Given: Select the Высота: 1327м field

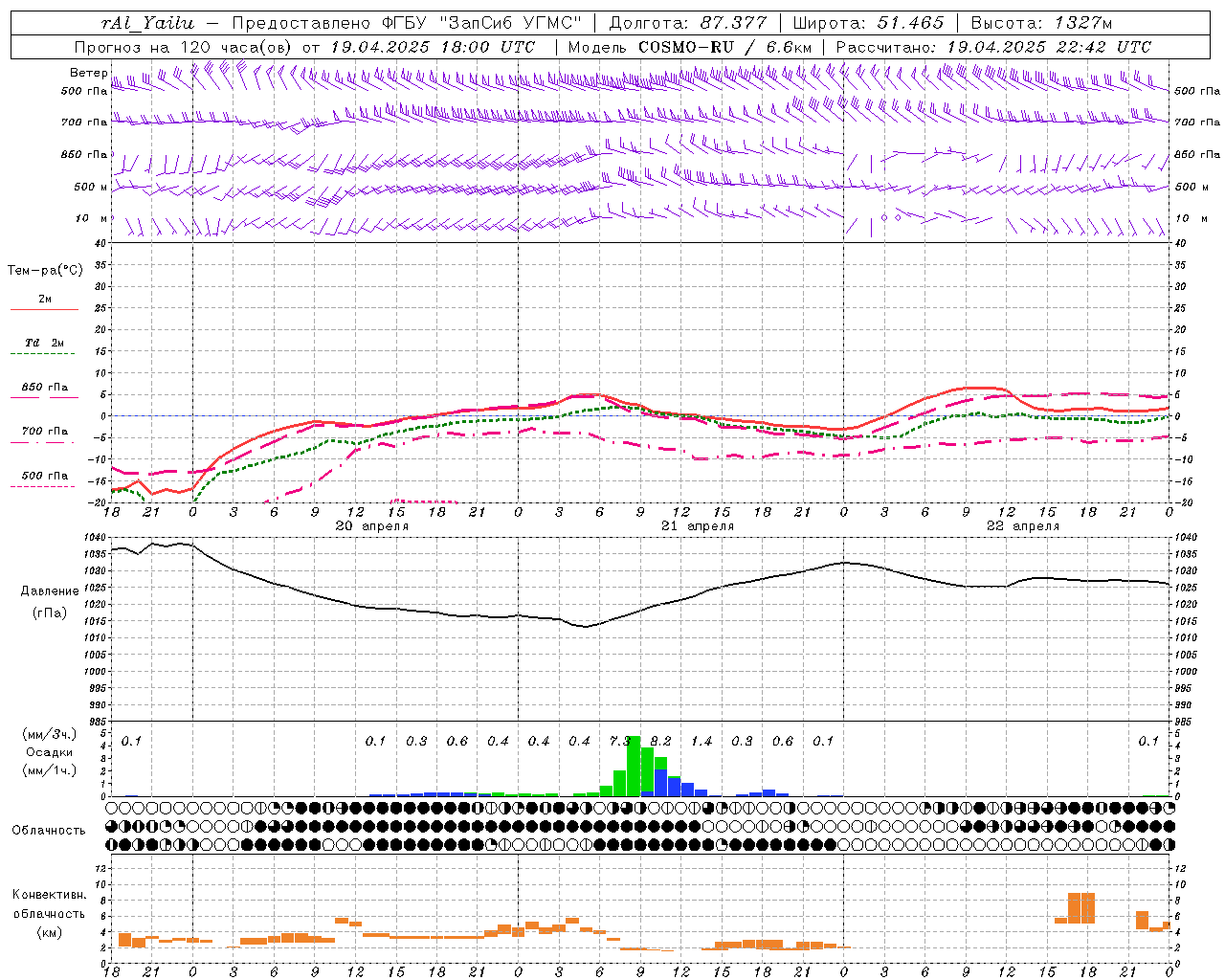Looking at the screenshot, I should [x=1041, y=23].
